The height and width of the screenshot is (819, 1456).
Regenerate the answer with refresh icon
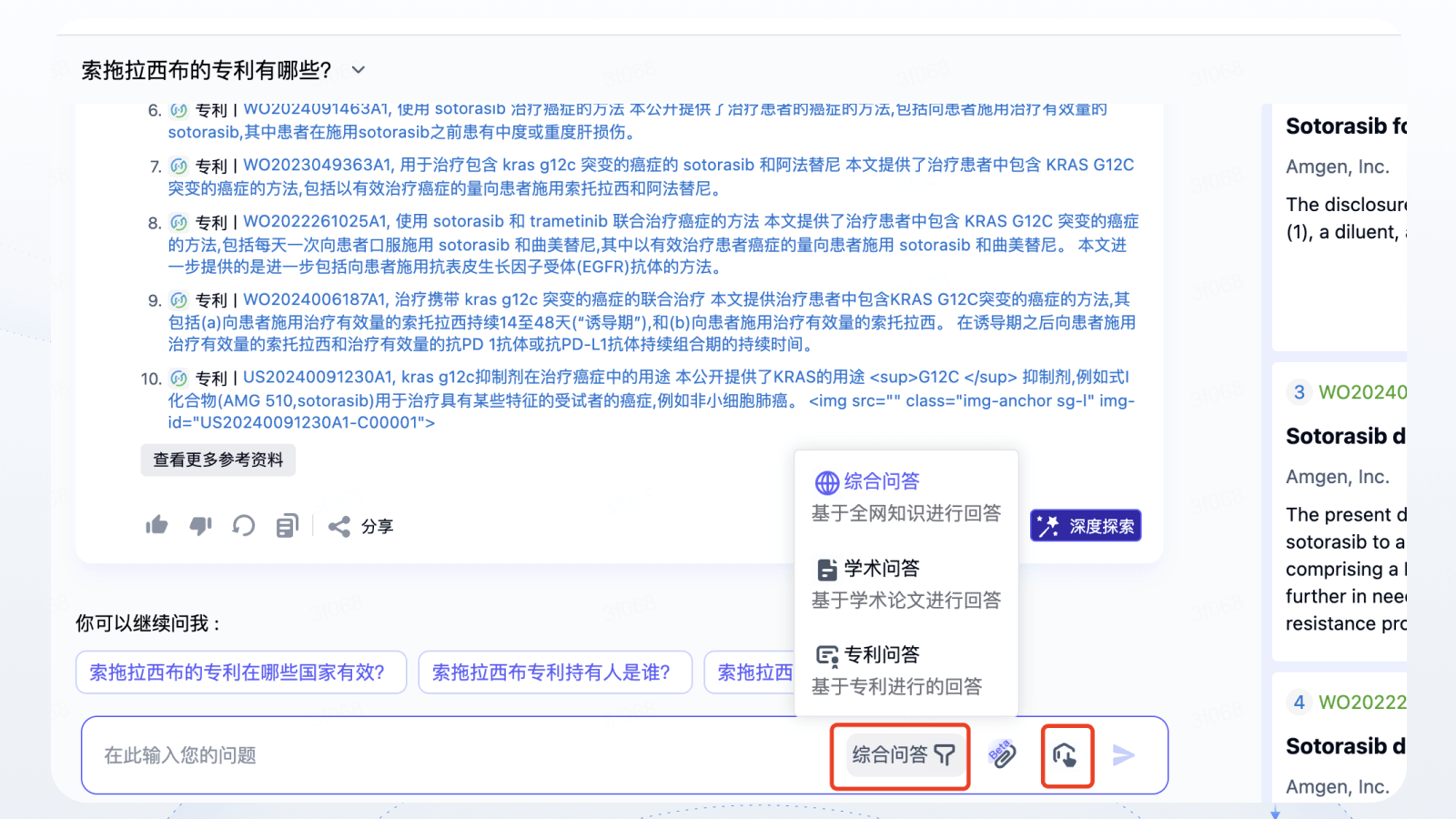(x=243, y=526)
